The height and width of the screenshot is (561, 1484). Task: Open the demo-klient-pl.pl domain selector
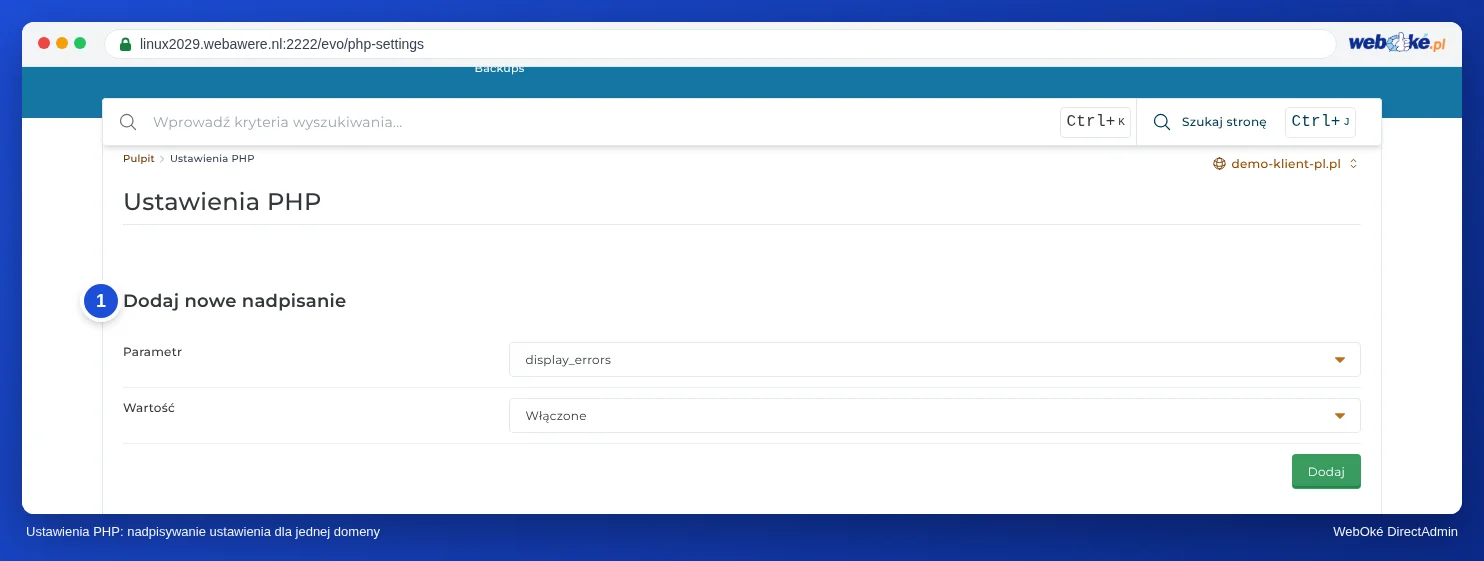(1286, 163)
